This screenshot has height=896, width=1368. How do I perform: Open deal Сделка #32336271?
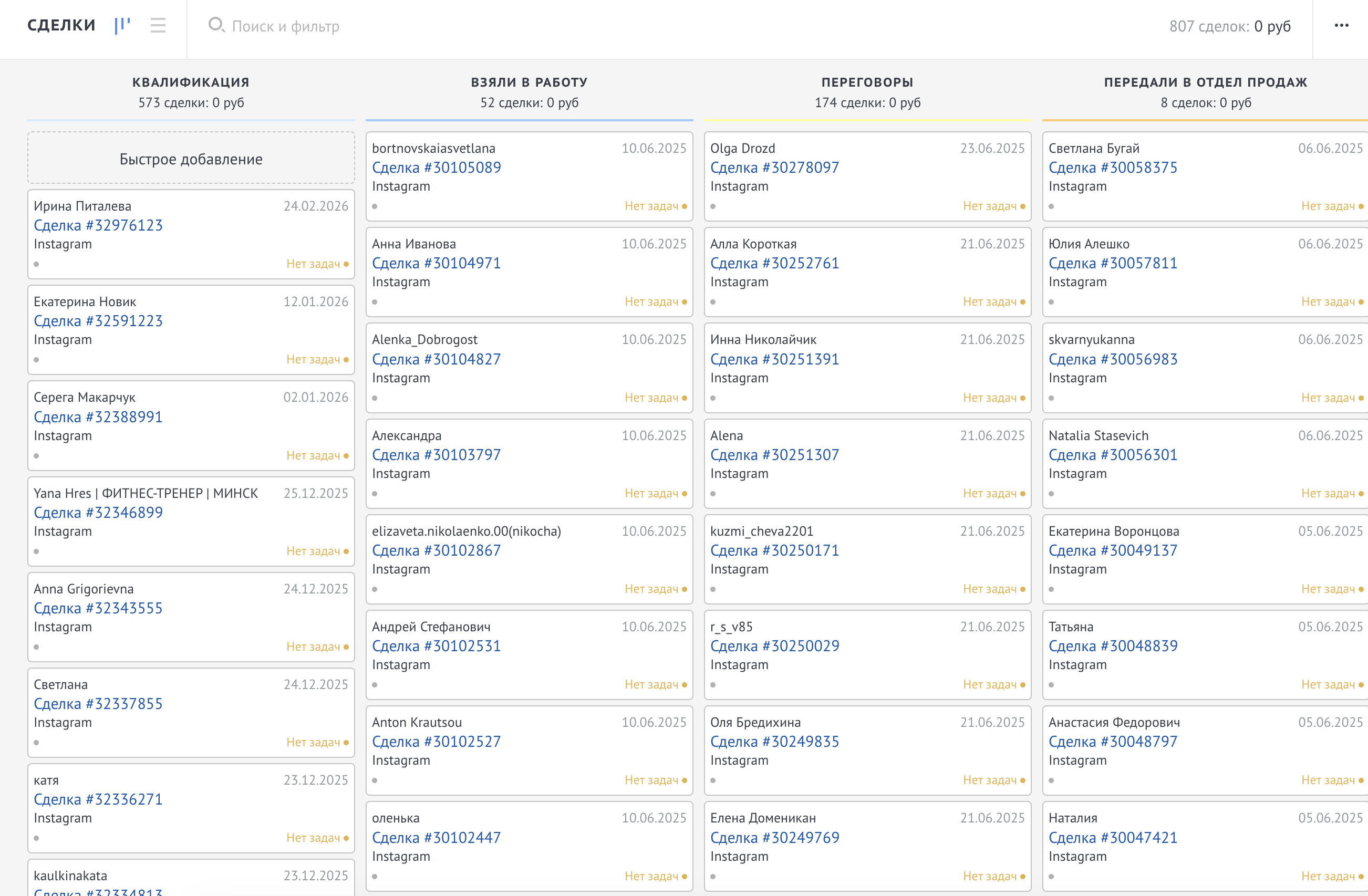coord(98,799)
